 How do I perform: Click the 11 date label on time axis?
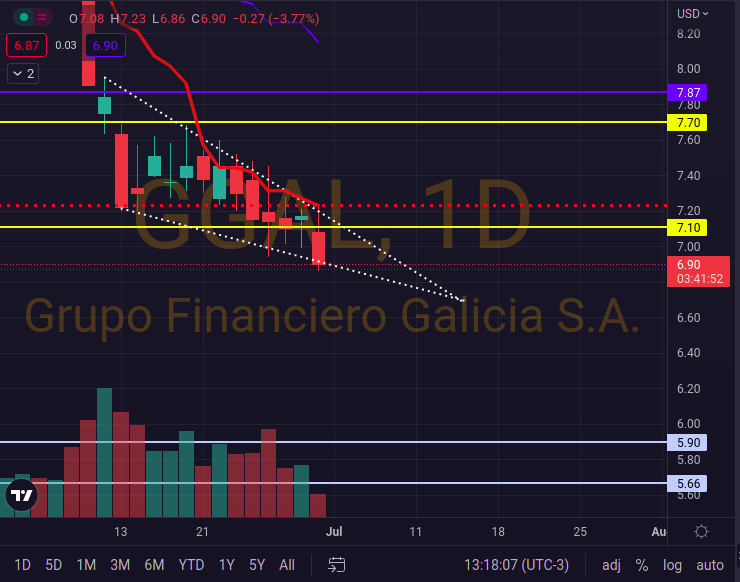pos(415,531)
